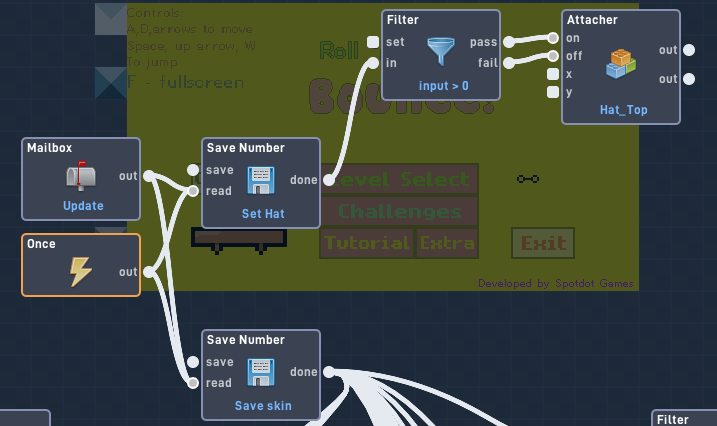Click the Save skin label
Image resolution: width=717 pixels, height=426 pixels.
point(263,405)
